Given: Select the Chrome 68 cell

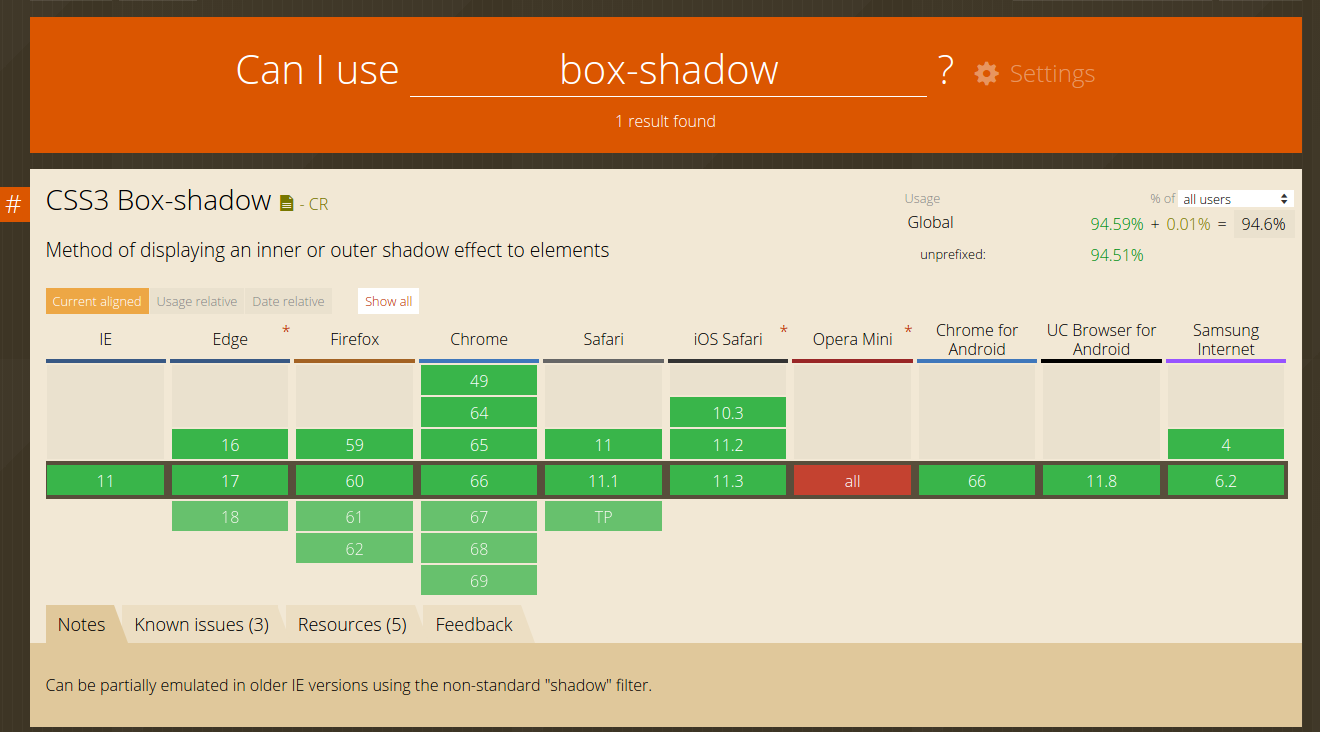Looking at the screenshot, I should pyautogui.click(x=479, y=549).
